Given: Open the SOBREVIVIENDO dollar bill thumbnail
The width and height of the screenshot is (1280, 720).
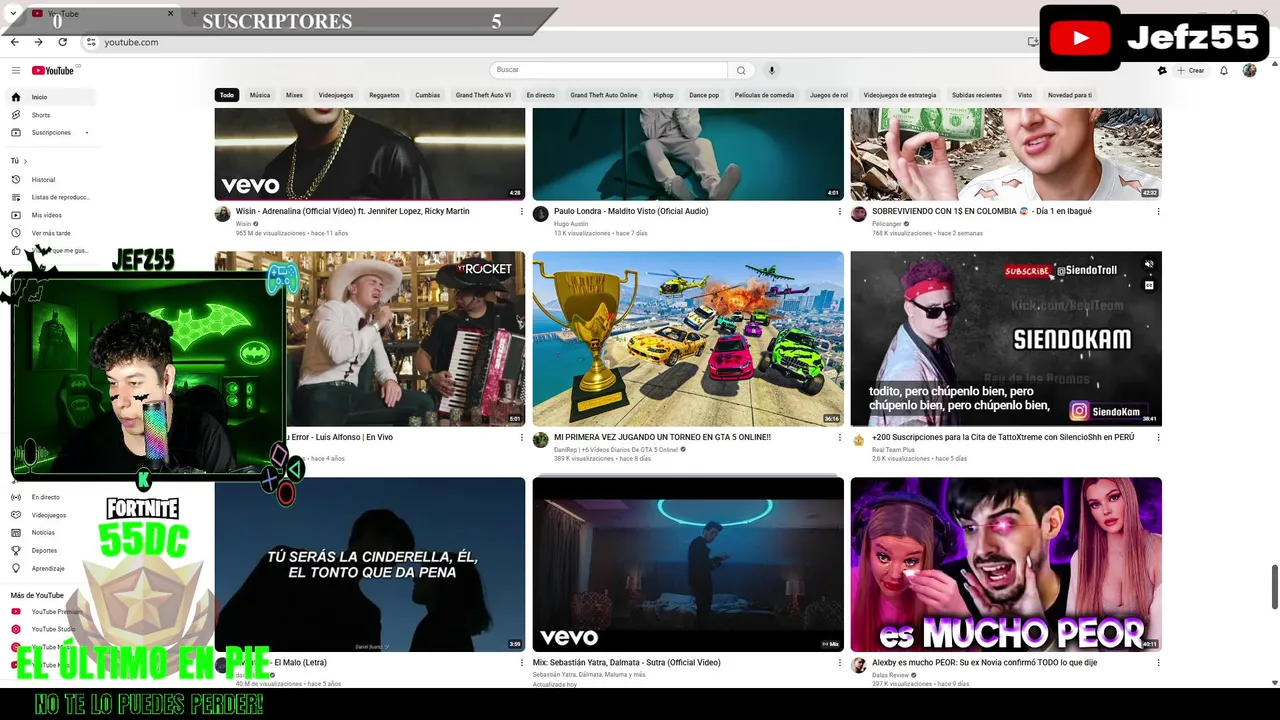Looking at the screenshot, I should point(1006,154).
